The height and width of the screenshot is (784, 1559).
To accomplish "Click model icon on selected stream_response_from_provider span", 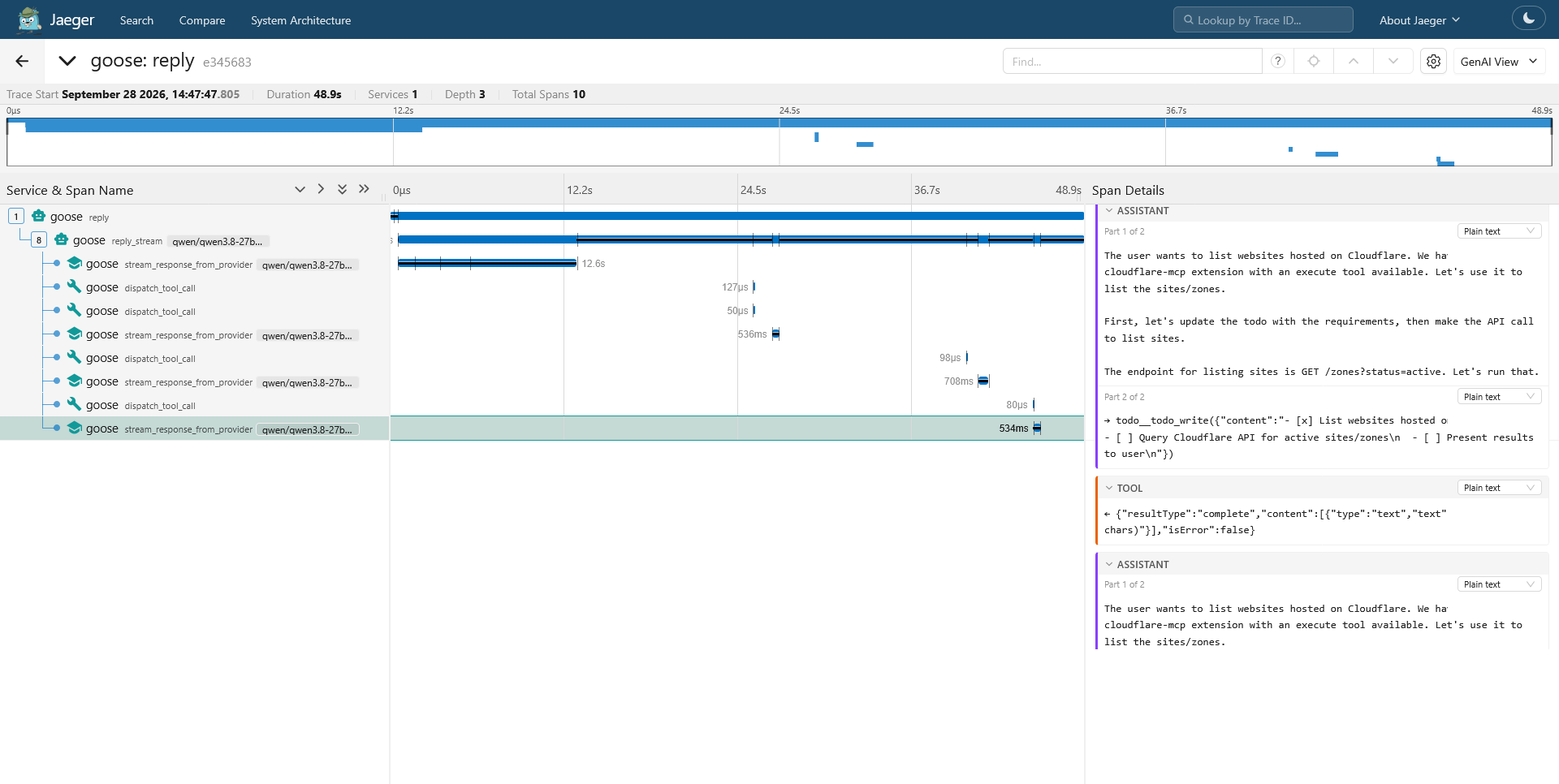I will [x=75, y=428].
